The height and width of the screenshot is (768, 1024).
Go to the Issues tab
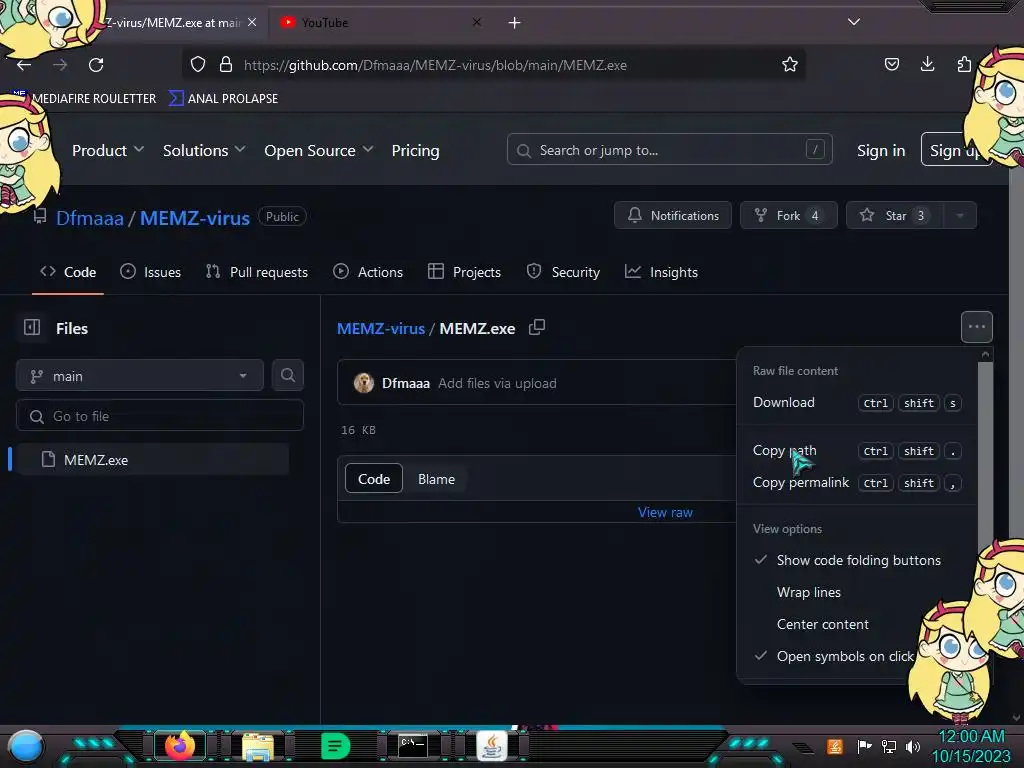pos(150,272)
